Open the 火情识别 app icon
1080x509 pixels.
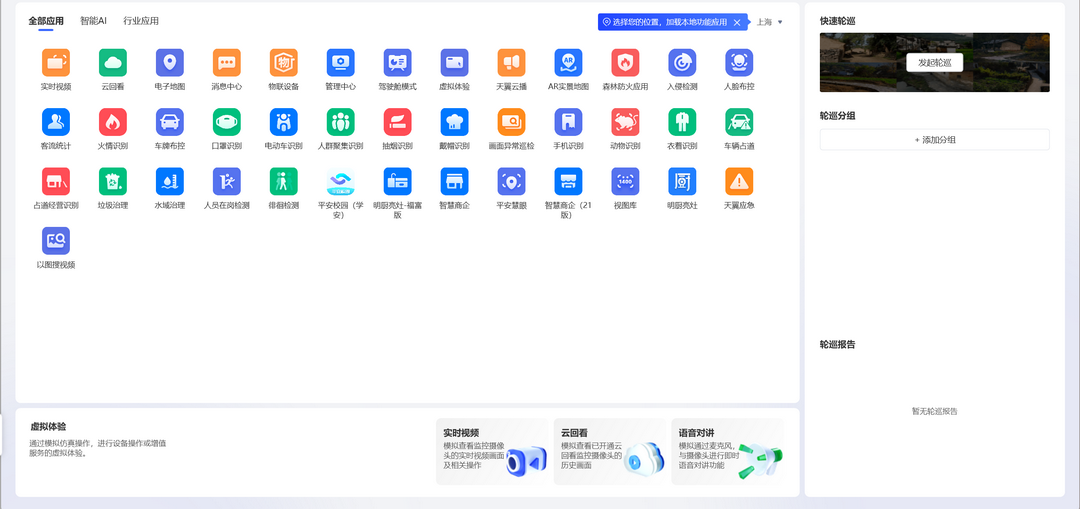tap(113, 122)
